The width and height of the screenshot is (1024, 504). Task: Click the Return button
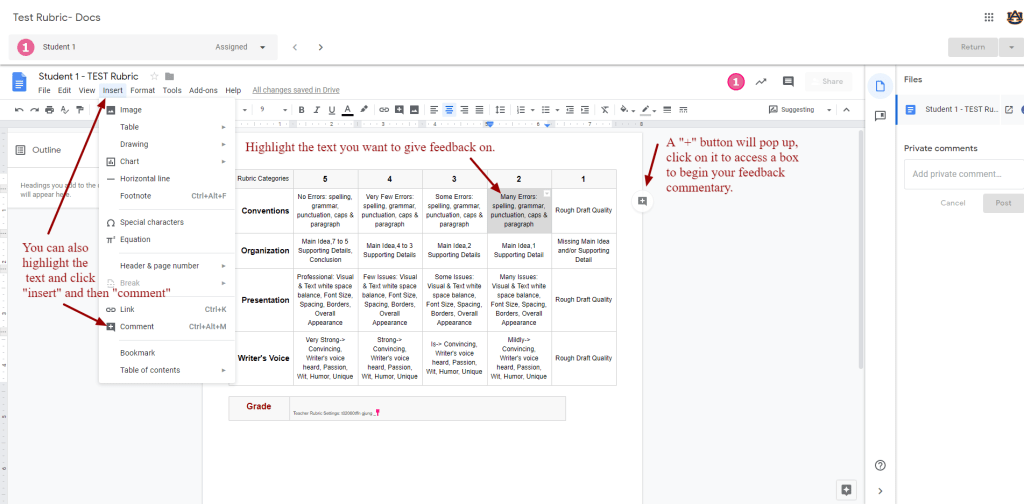coord(972,47)
